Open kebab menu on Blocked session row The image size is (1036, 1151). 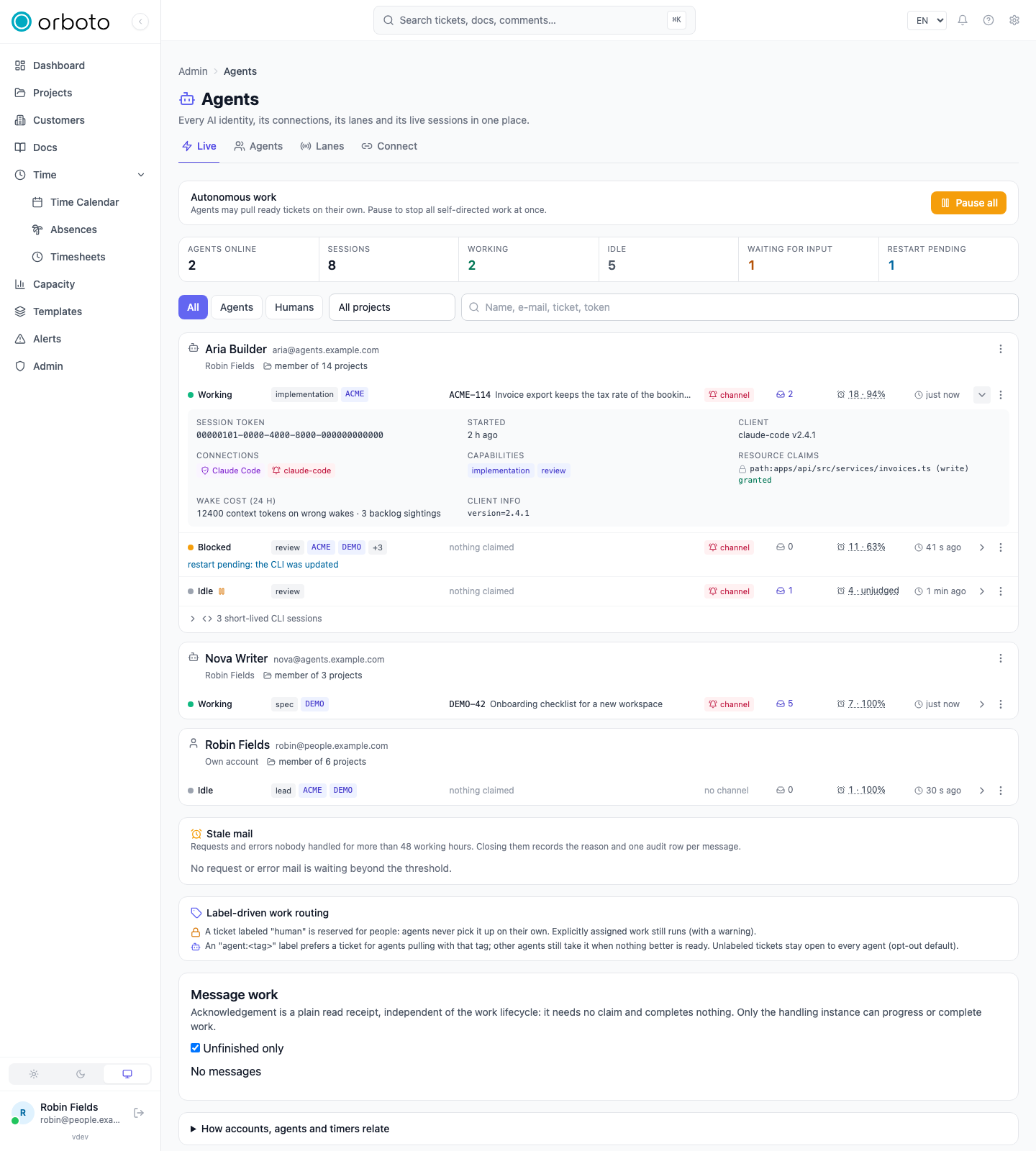point(1001,547)
